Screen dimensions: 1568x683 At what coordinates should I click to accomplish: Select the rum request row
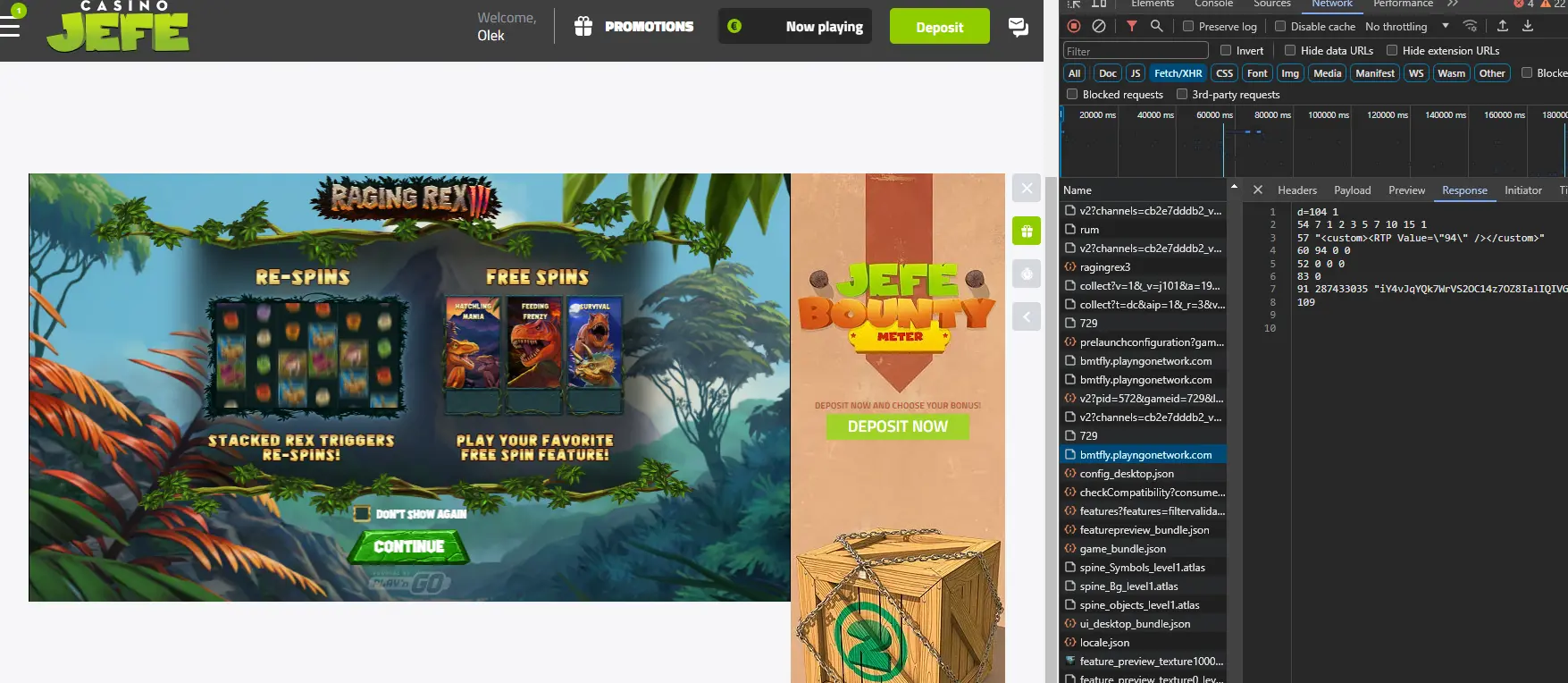pos(1144,229)
